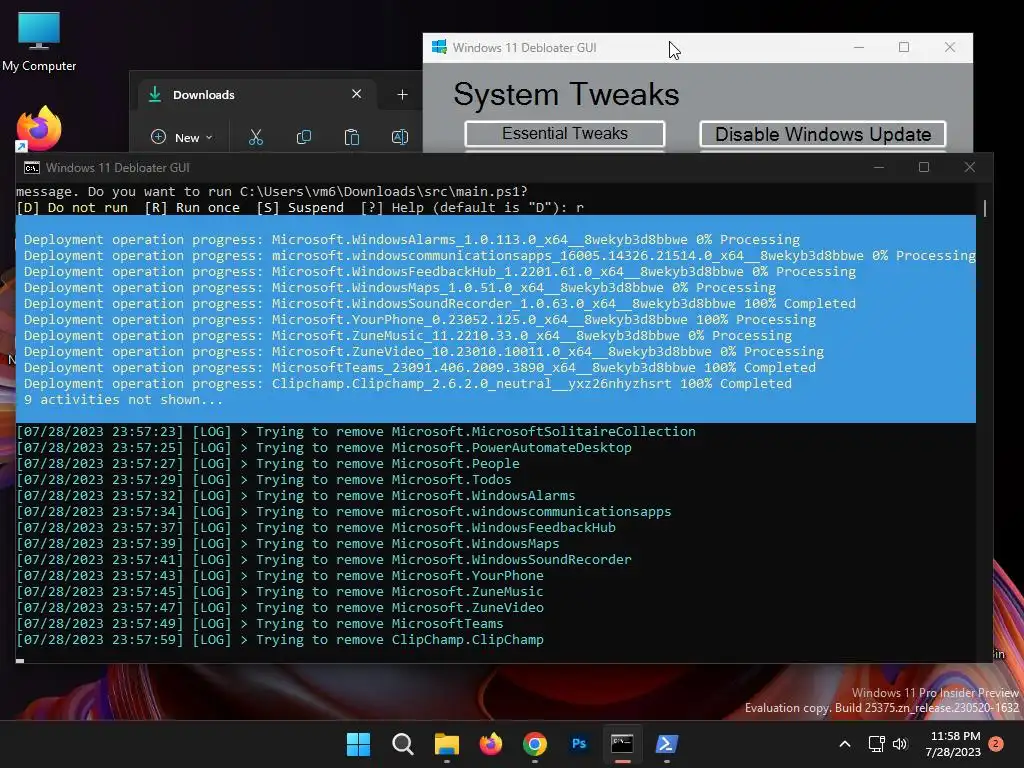Click the log line removing Microsoft.PowerAutomateDesktop
This screenshot has height=768, width=1024.
point(324,447)
